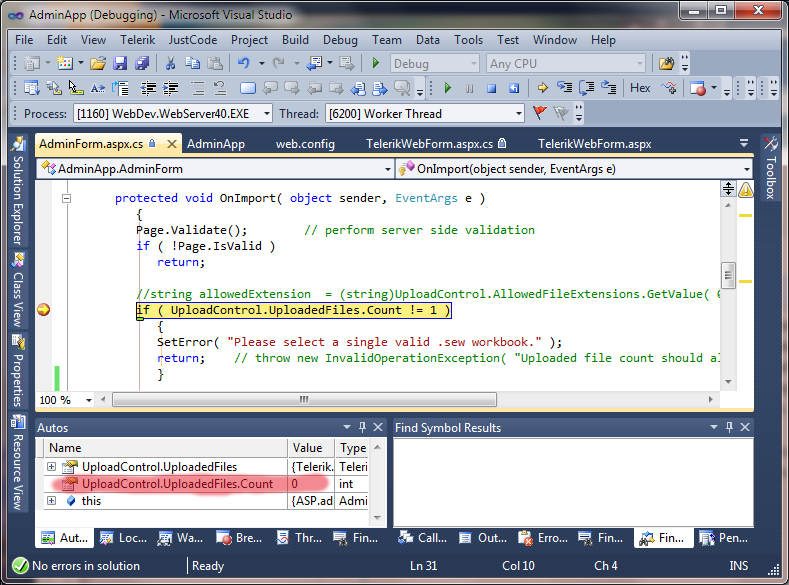This screenshot has height=585, width=789.
Task: Switch to the Locals bottom tab
Action: tap(122, 538)
